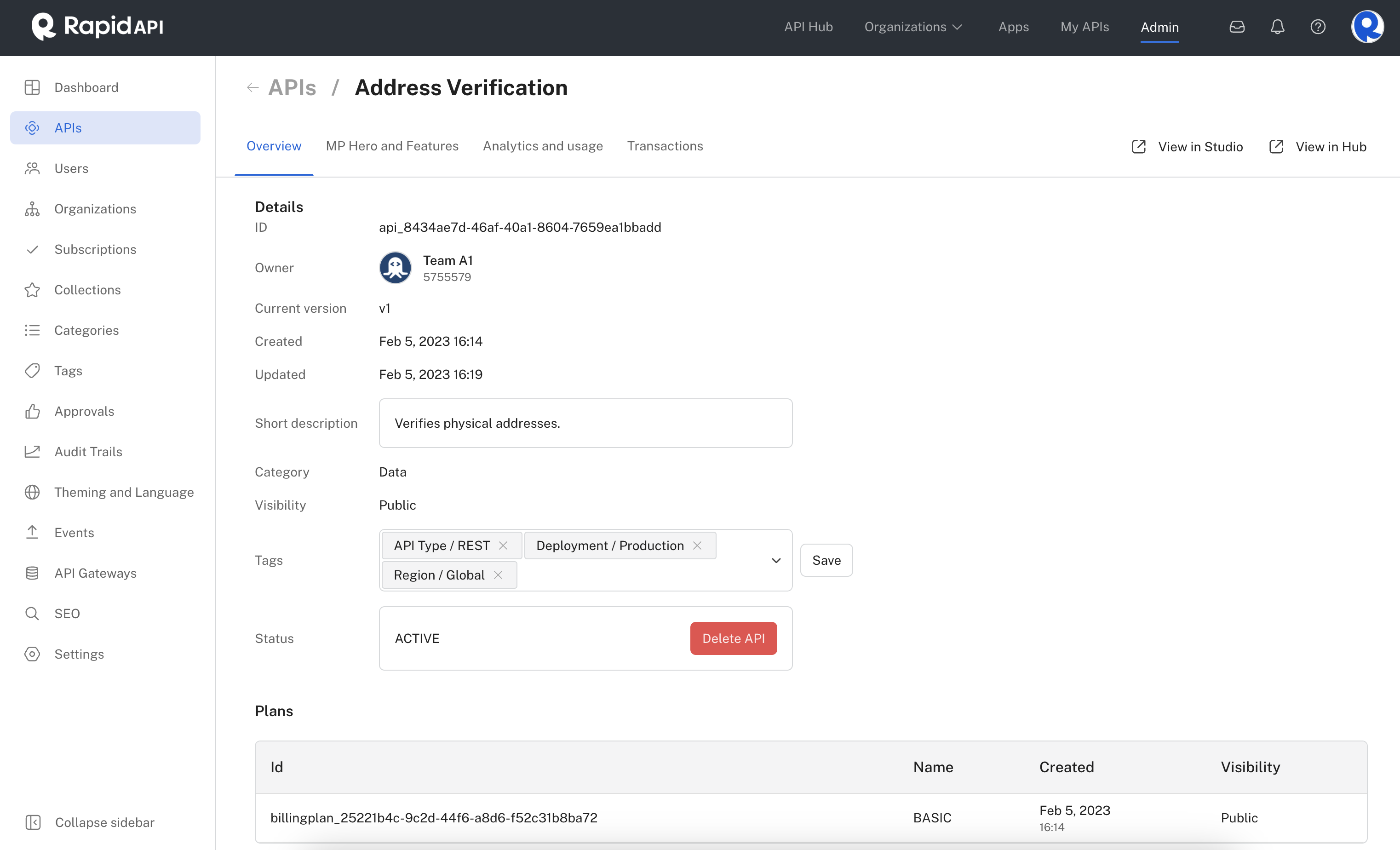The image size is (1400, 850).
Task: Remove the Region / Global tag
Action: click(498, 575)
